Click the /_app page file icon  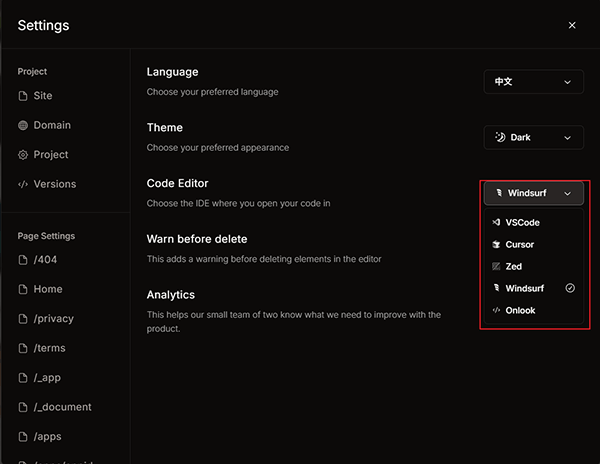[23, 378]
